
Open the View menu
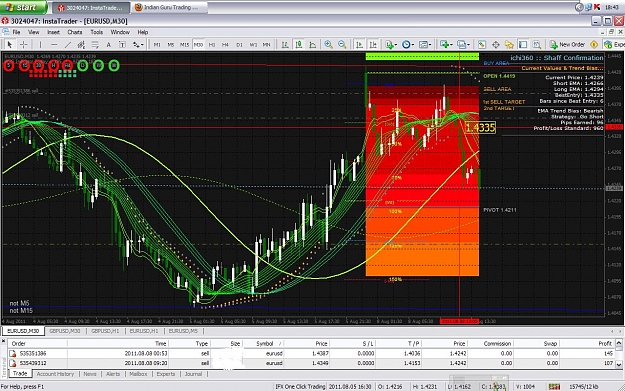(33, 32)
